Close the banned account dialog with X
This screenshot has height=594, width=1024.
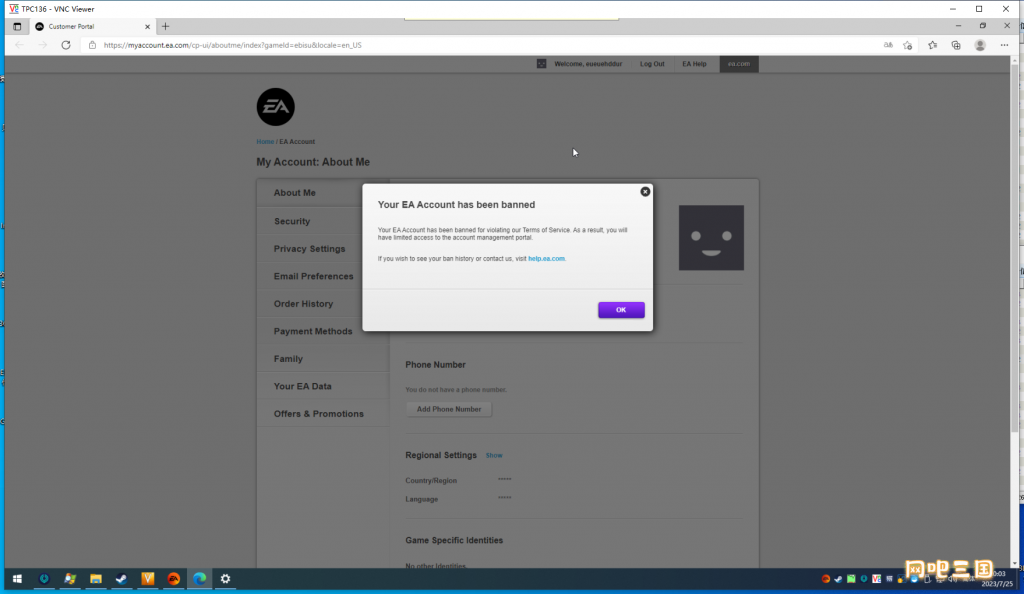pyautogui.click(x=645, y=191)
